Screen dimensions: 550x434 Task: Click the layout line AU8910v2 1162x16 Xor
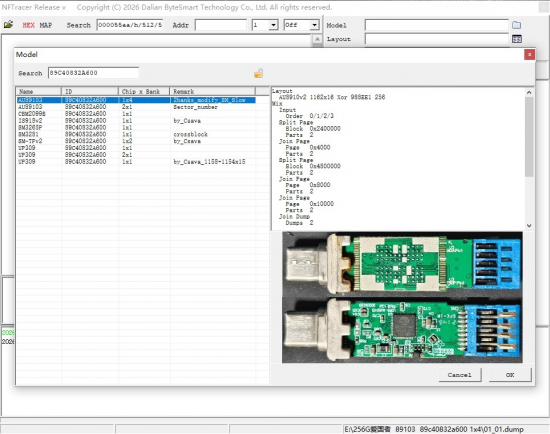coord(331,97)
